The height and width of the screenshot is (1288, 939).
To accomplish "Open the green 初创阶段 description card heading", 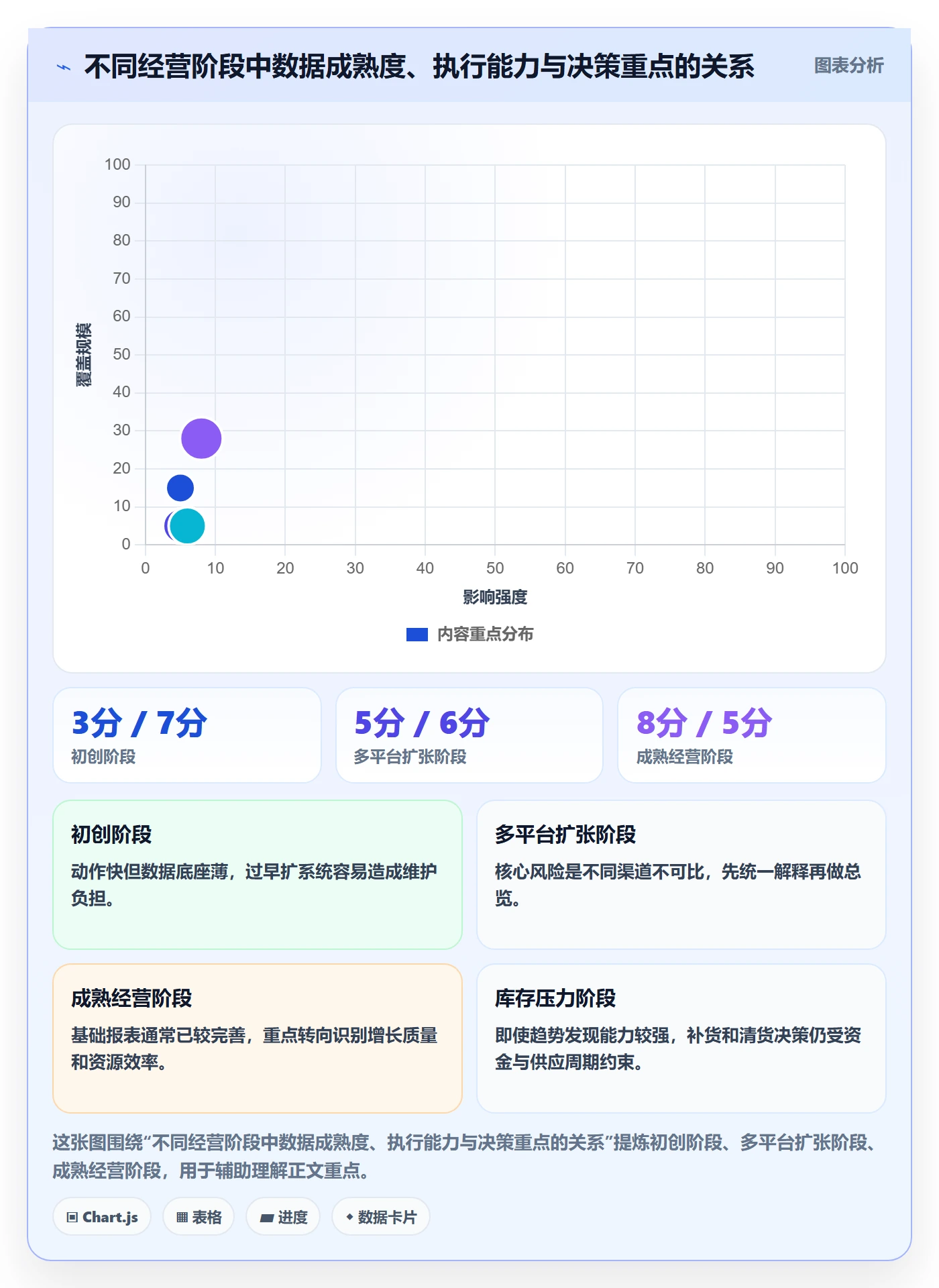I will point(111,835).
